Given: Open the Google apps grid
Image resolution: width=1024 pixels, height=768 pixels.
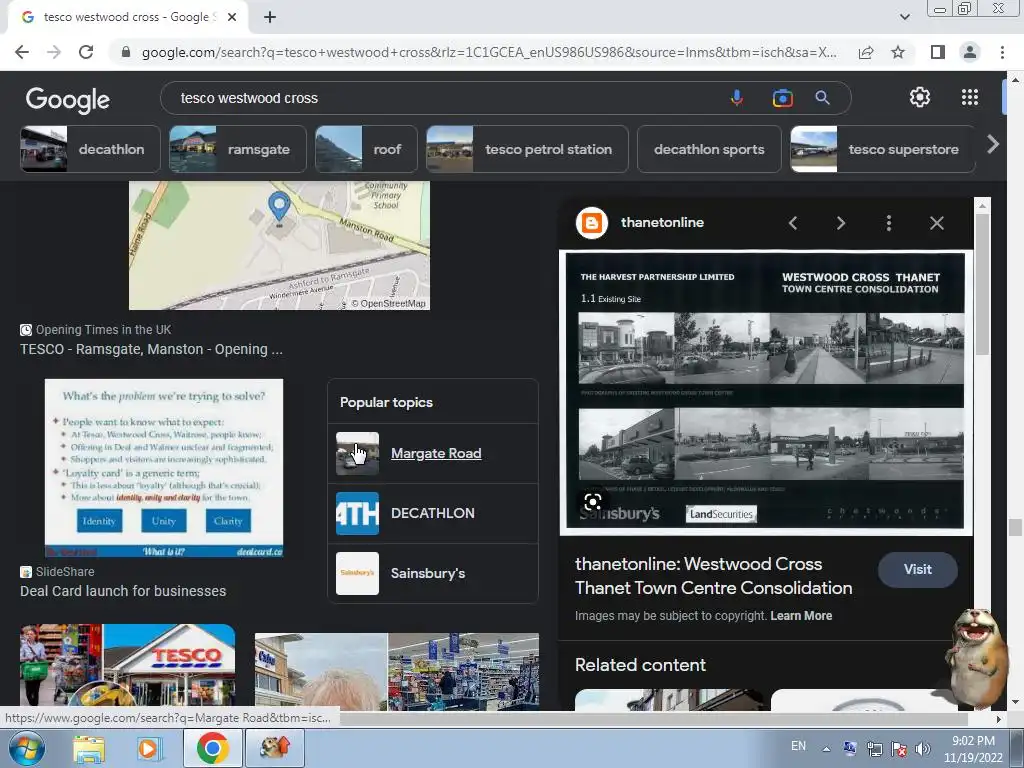Looking at the screenshot, I should pyautogui.click(x=970, y=97).
